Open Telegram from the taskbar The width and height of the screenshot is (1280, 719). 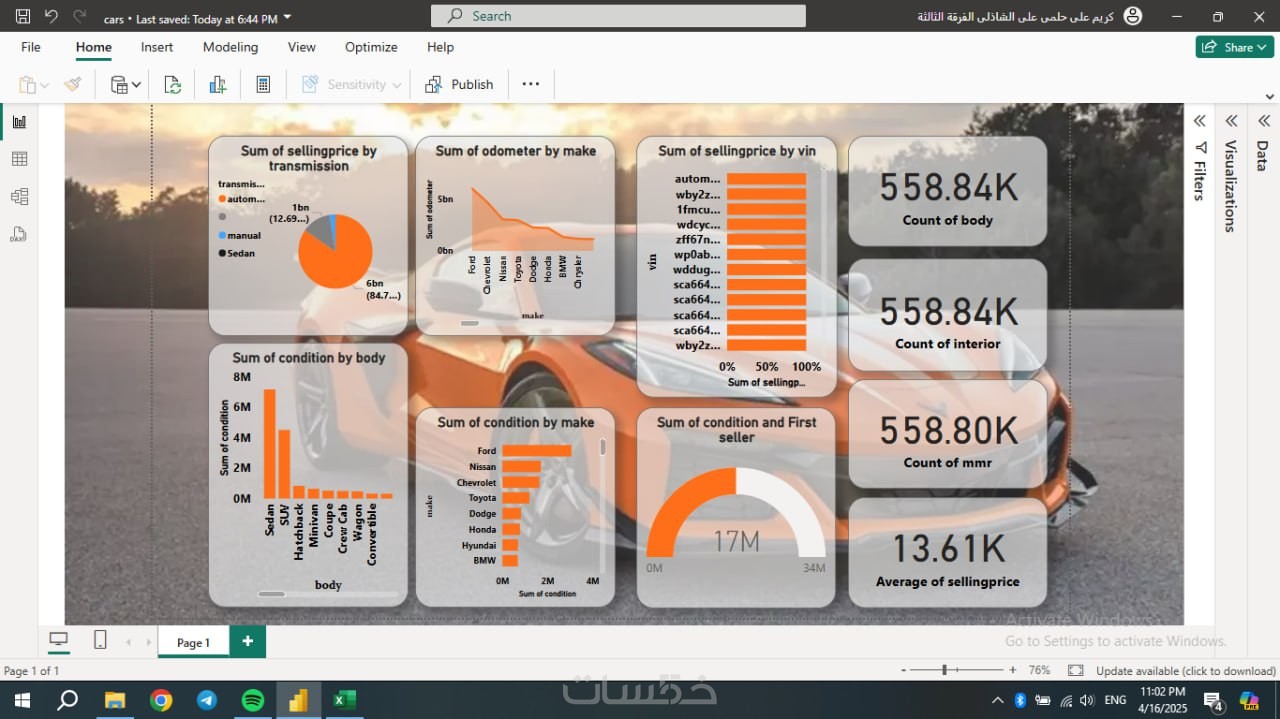207,700
